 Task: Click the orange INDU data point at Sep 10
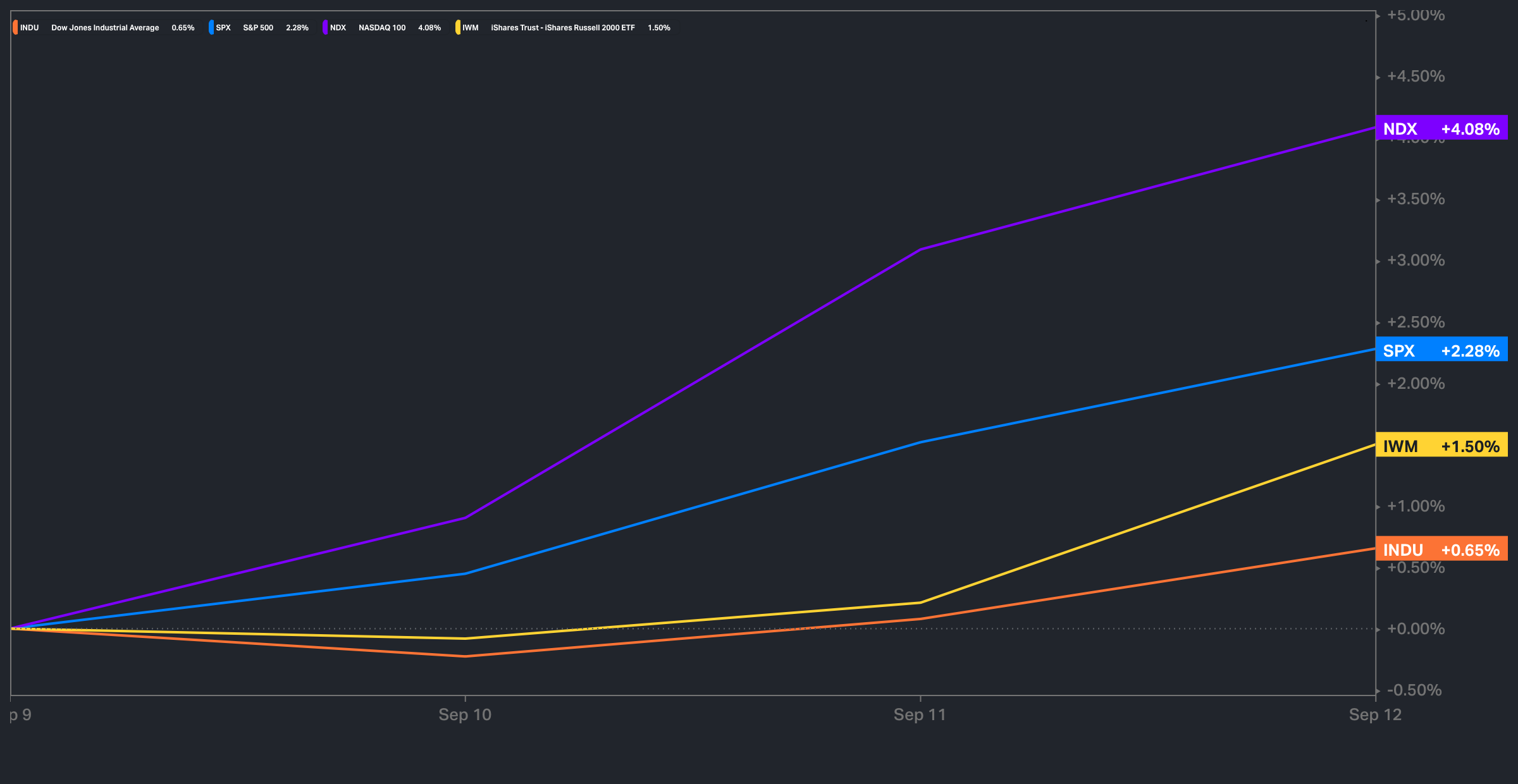click(x=466, y=656)
